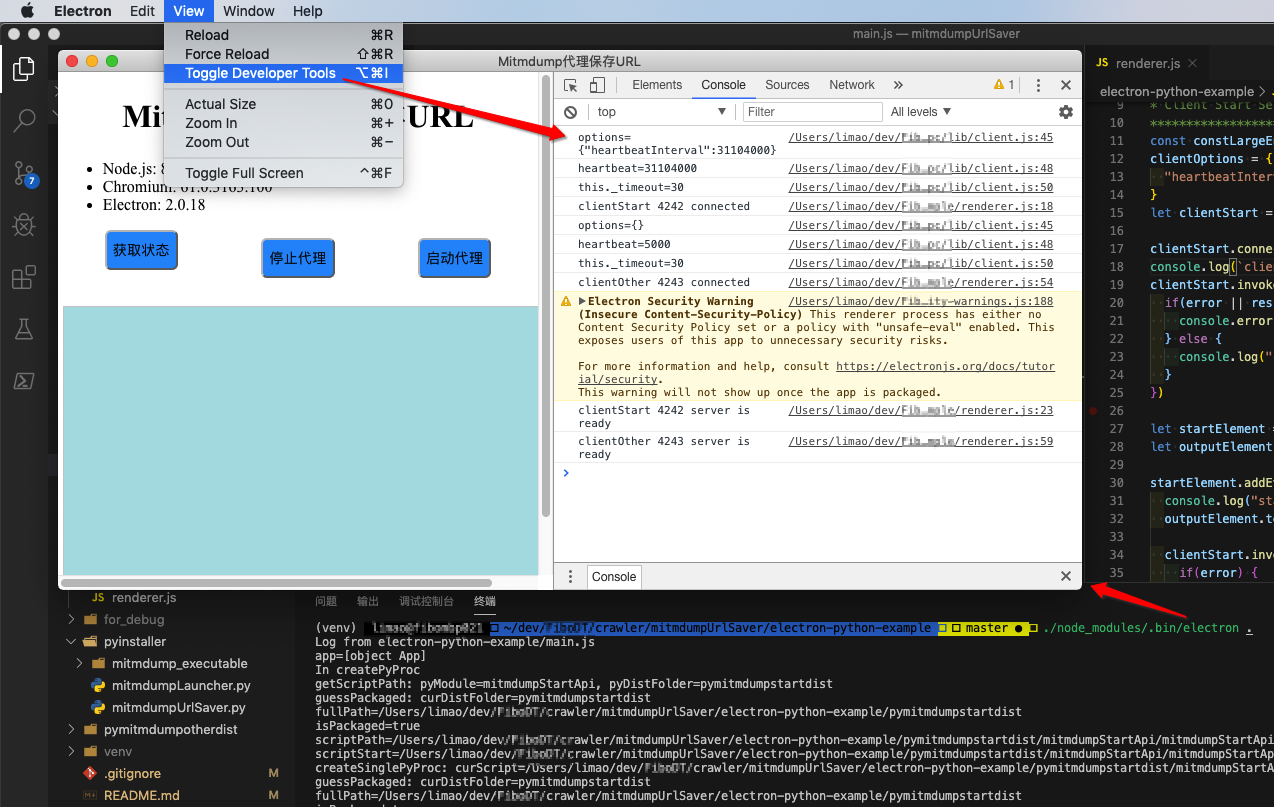This screenshot has width=1274, height=807.
Task: Open renderer.js:59 source link
Action: (x=920, y=442)
